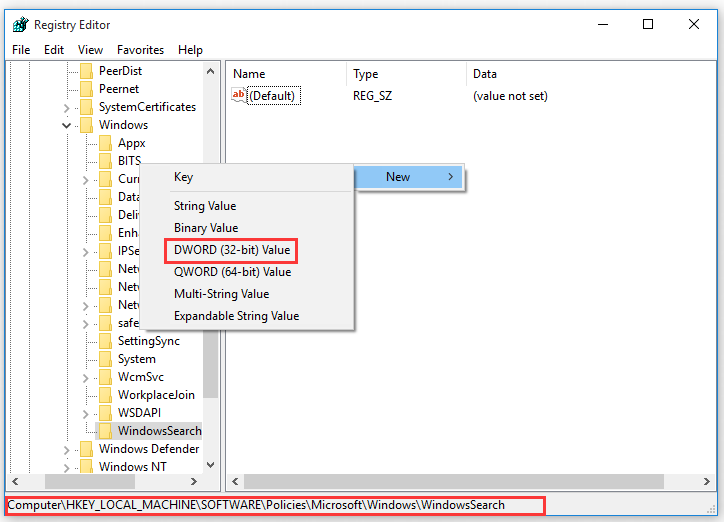This screenshot has height=522, width=724.
Task: Maximize the Registry Editor window
Action: click(x=648, y=24)
